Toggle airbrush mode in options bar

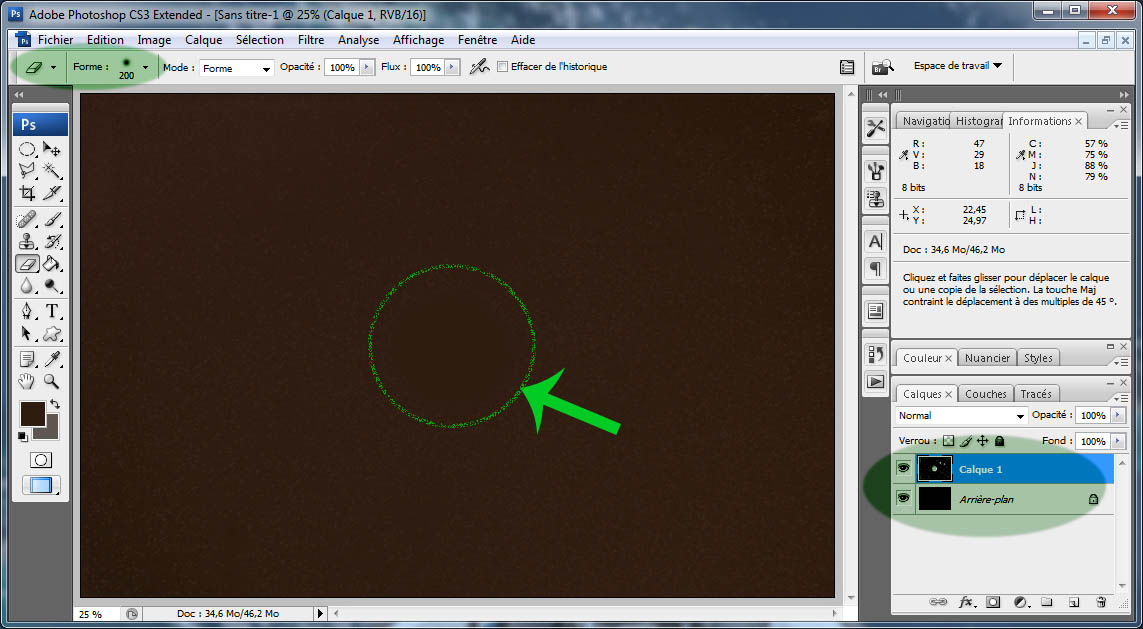[479, 67]
